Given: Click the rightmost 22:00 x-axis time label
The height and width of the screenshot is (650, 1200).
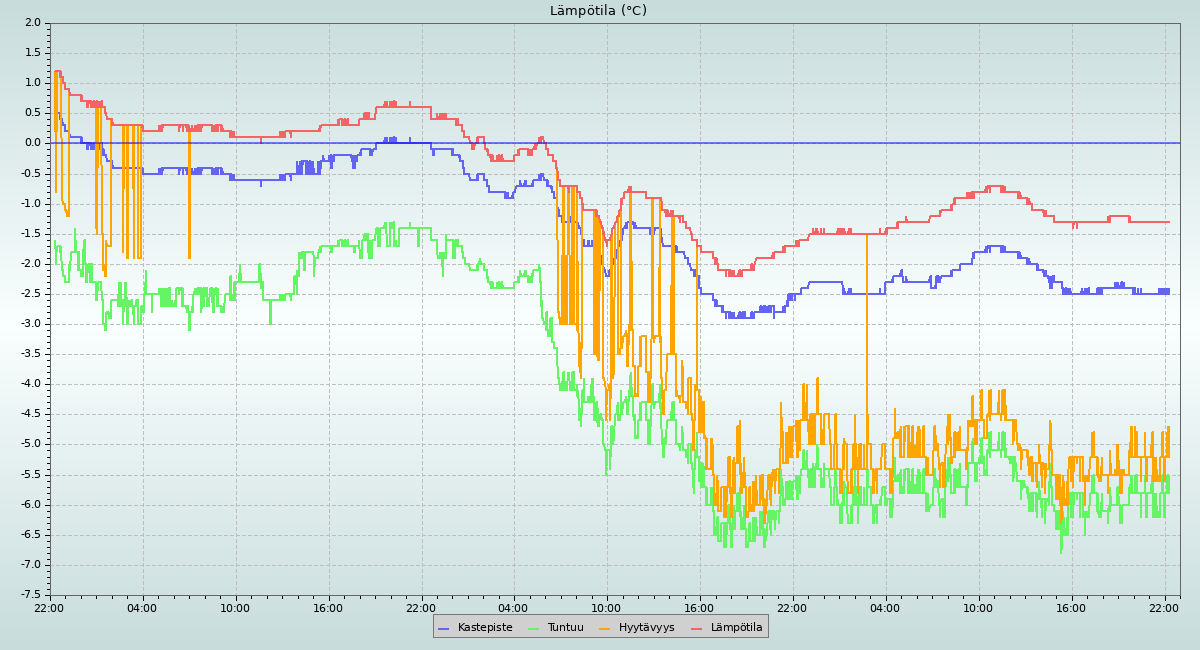Looking at the screenshot, I should coord(1164,608).
